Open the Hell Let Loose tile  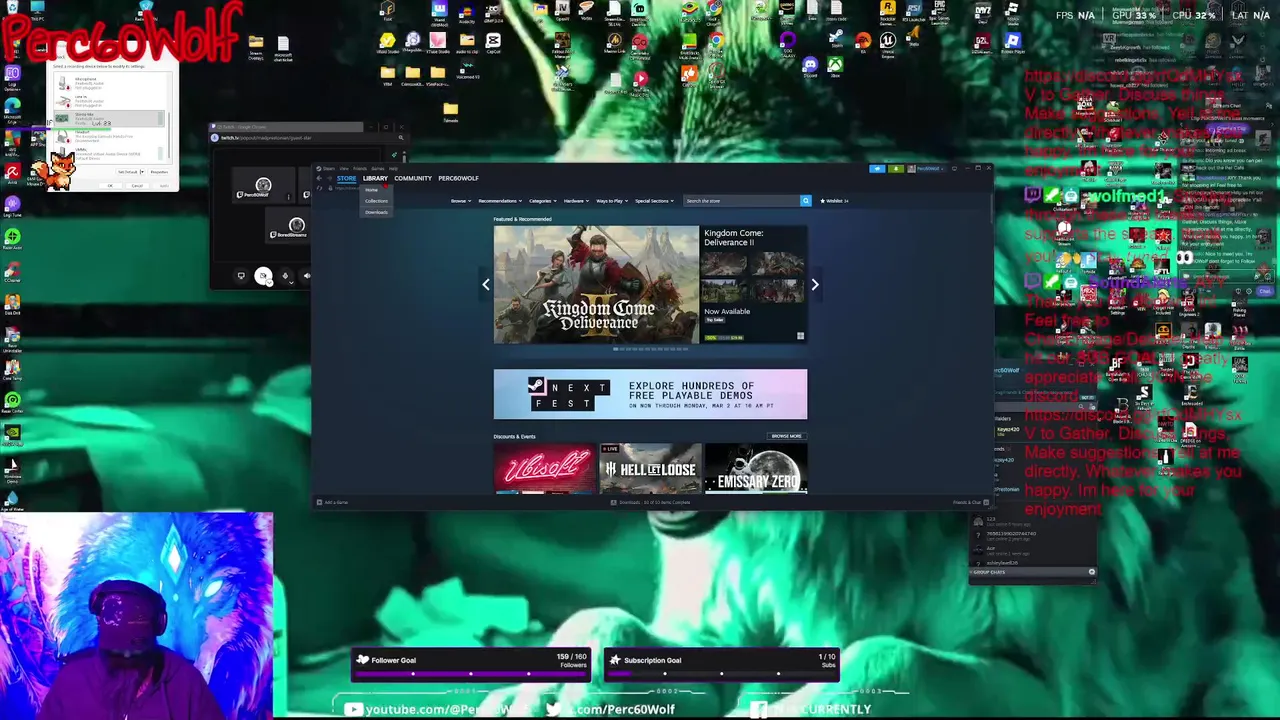(650, 468)
